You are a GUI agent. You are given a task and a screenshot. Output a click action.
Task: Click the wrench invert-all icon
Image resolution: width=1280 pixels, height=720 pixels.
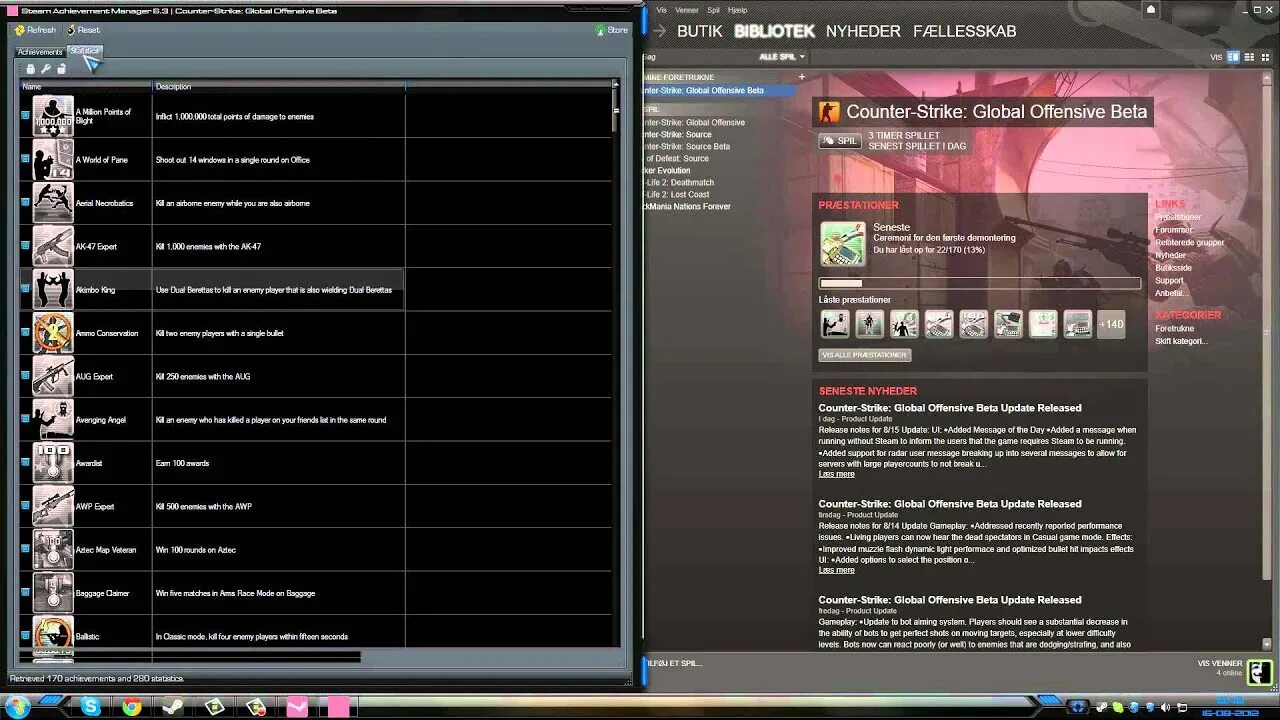point(46,69)
